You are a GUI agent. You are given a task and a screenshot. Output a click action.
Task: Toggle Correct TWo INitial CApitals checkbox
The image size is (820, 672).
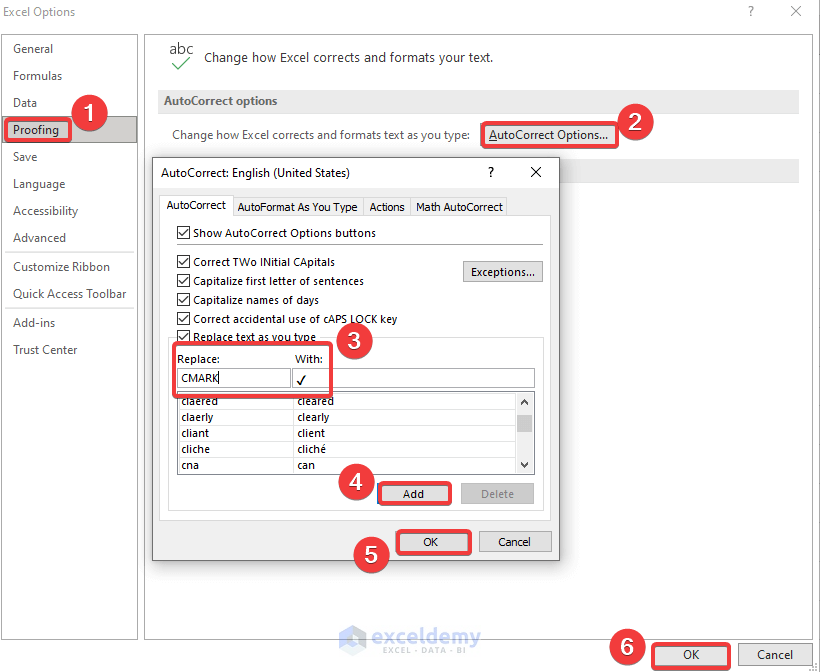pos(183,261)
